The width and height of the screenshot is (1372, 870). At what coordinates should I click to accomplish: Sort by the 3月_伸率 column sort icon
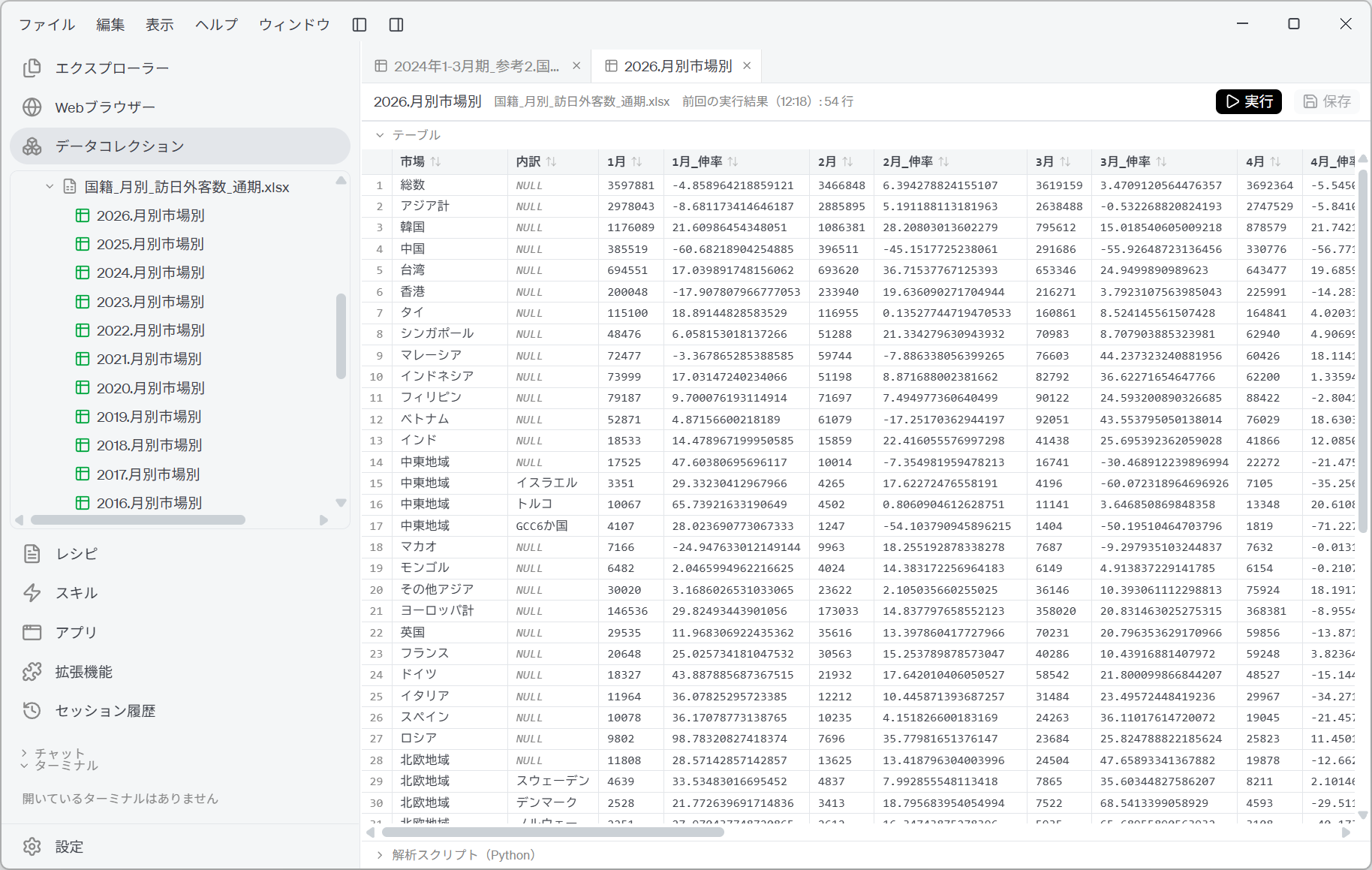tap(1162, 162)
